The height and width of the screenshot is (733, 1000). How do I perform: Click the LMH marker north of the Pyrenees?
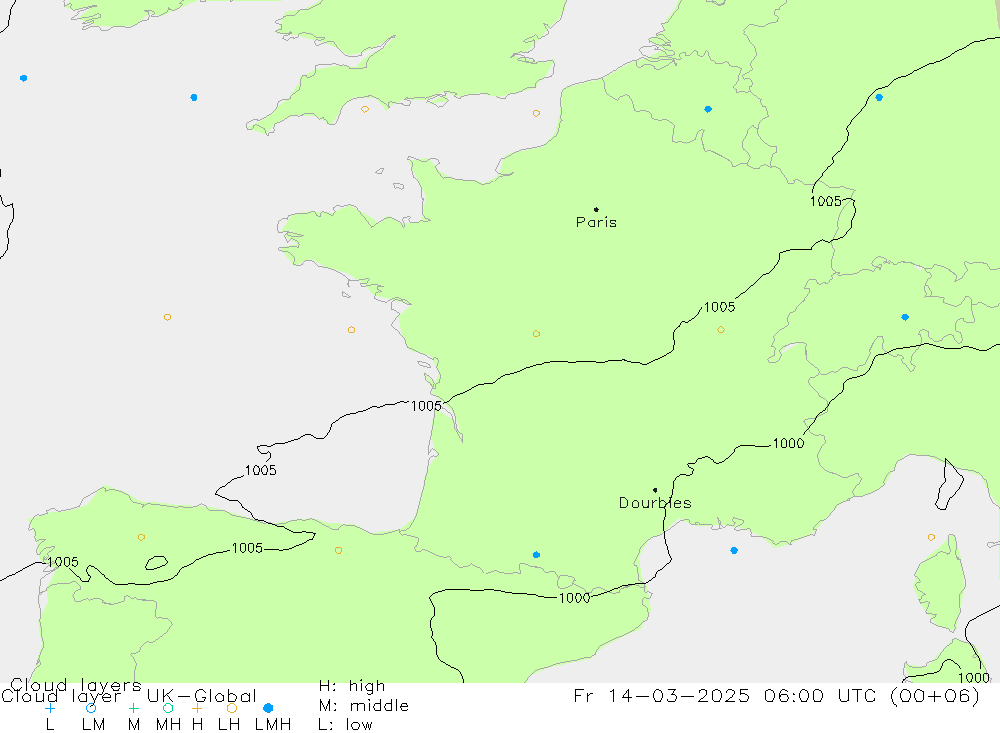[x=536, y=554]
